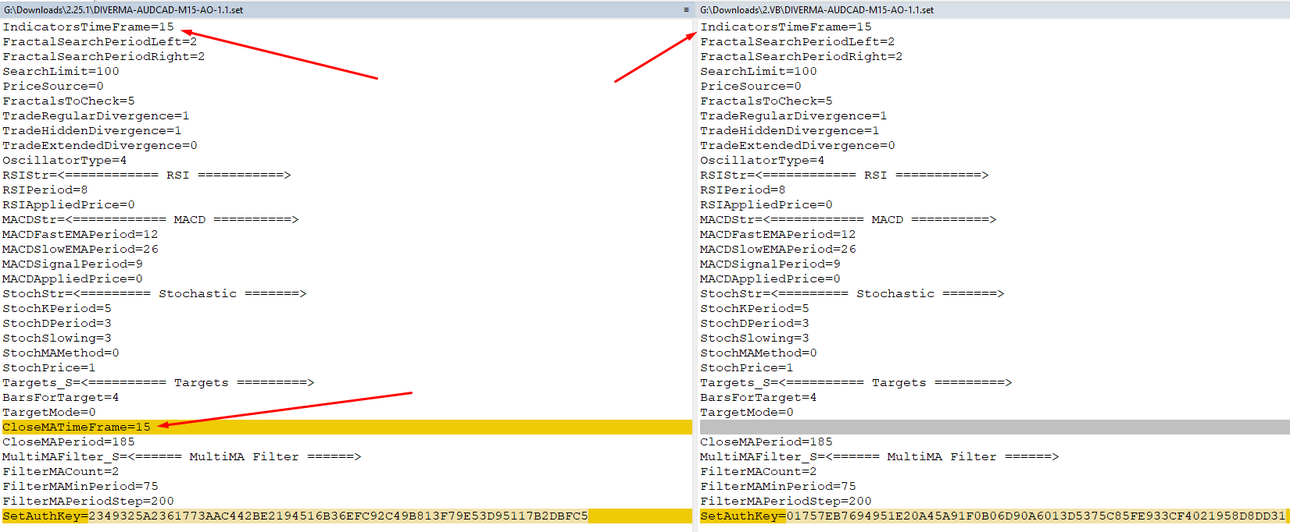Click SetAuthKey line starting 2349325A
This screenshot has width=1290, height=532.
pyautogui.click(x=346, y=516)
